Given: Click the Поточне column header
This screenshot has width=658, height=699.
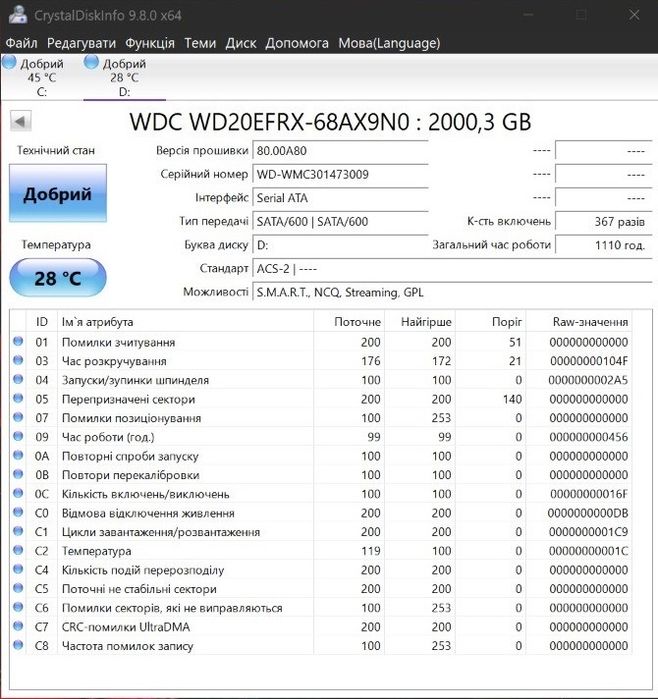Looking at the screenshot, I should (x=349, y=321).
